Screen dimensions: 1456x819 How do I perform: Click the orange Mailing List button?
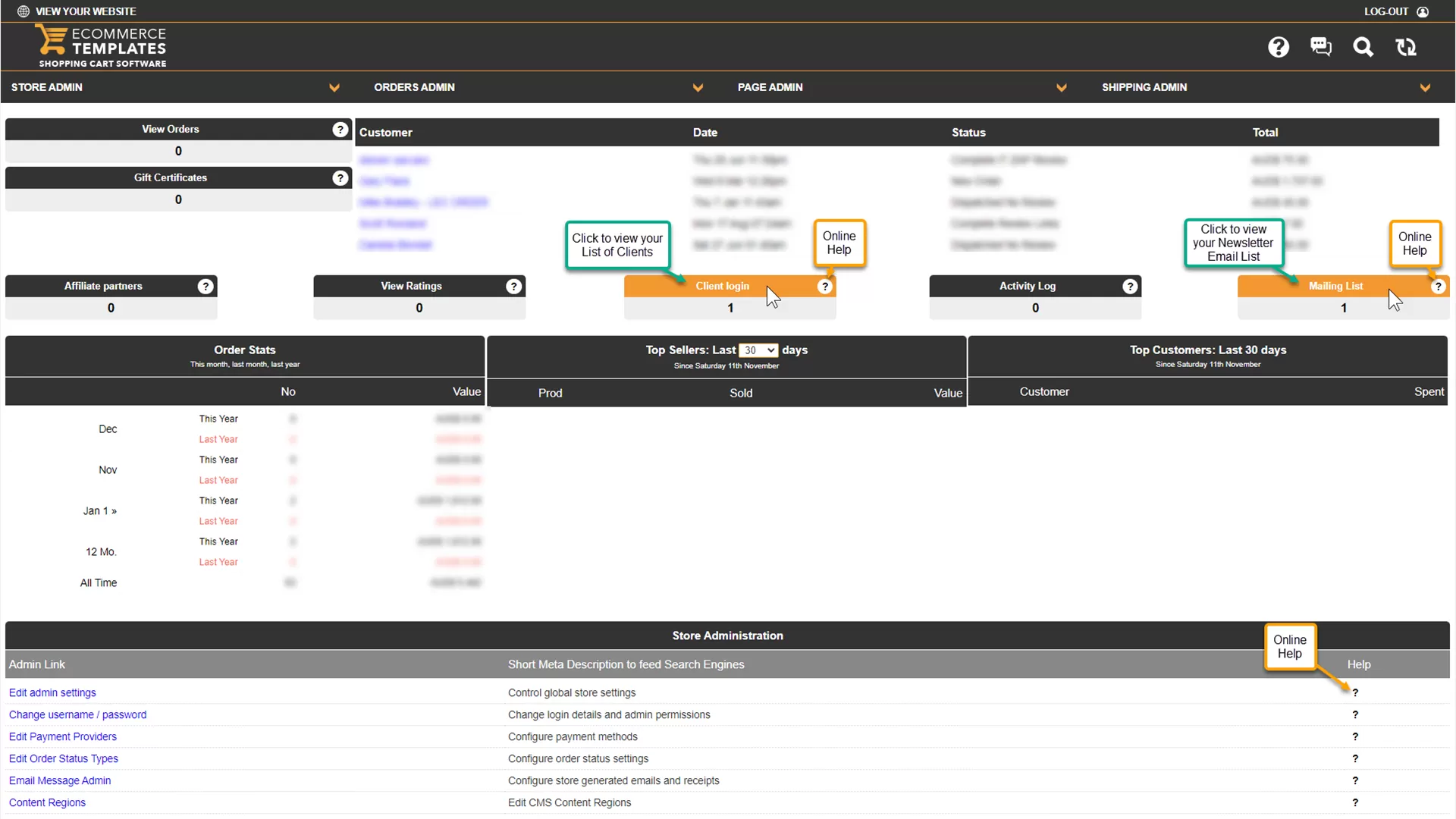tap(1335, 287)
